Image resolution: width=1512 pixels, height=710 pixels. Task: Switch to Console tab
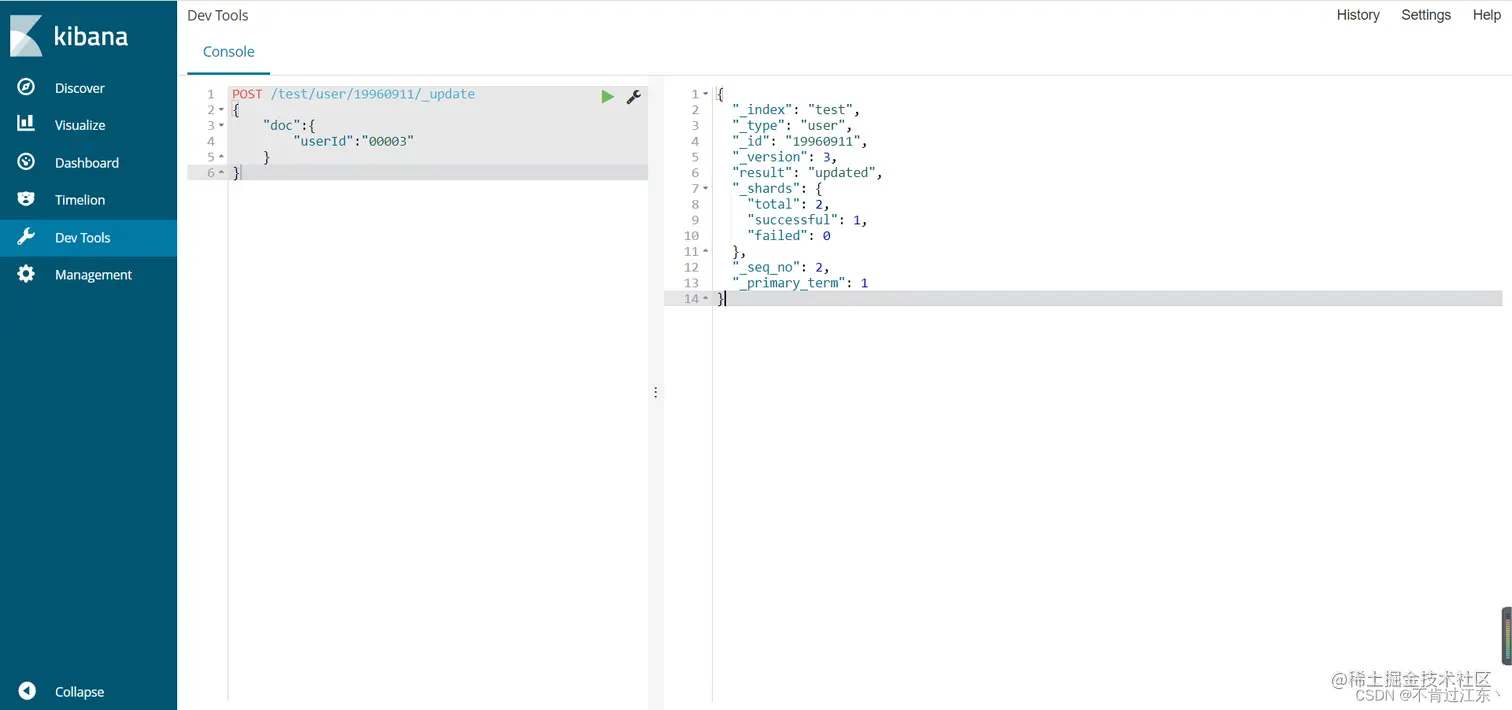coord(229,52)
